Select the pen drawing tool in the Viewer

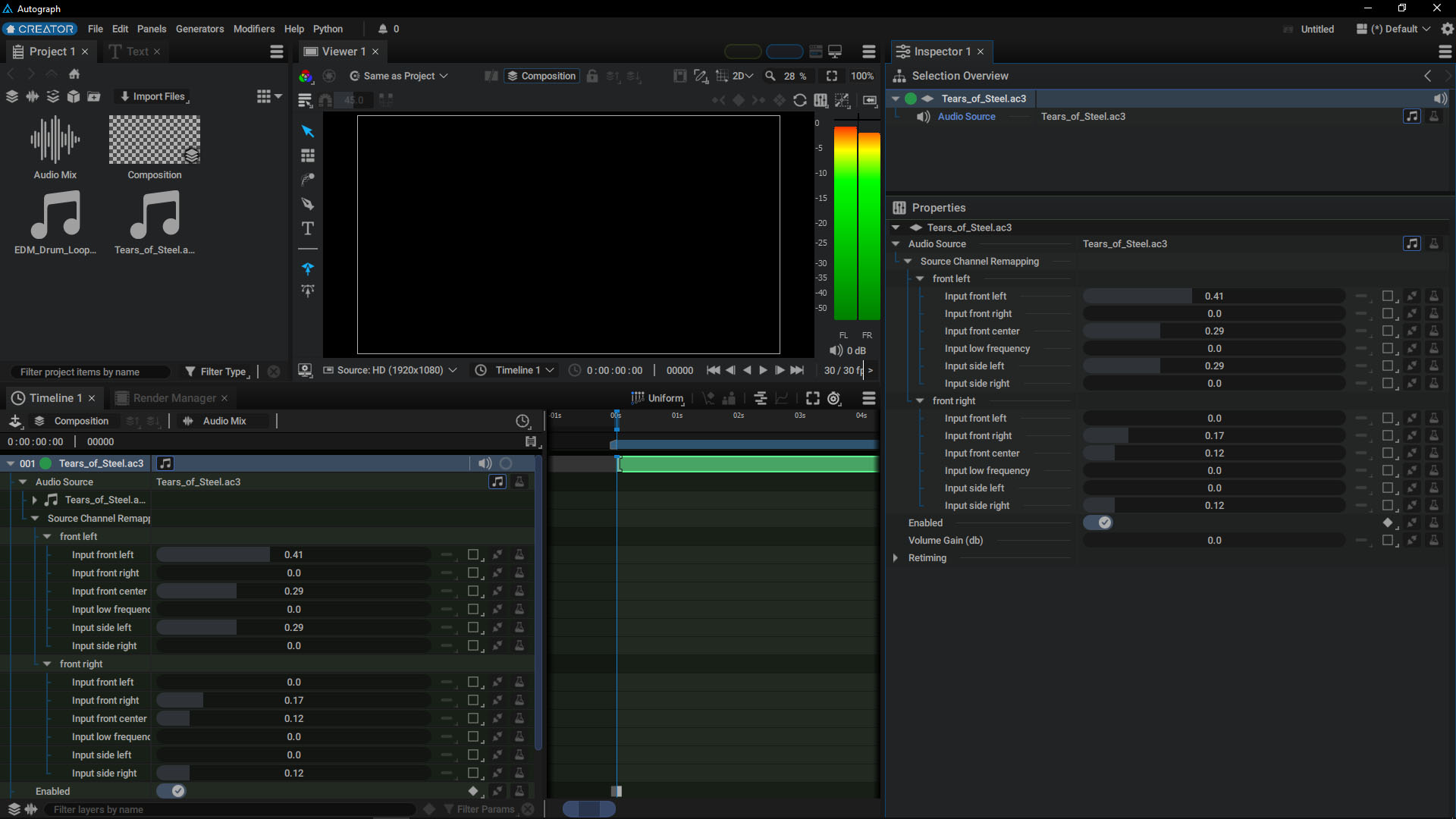[x=308, y=204]
